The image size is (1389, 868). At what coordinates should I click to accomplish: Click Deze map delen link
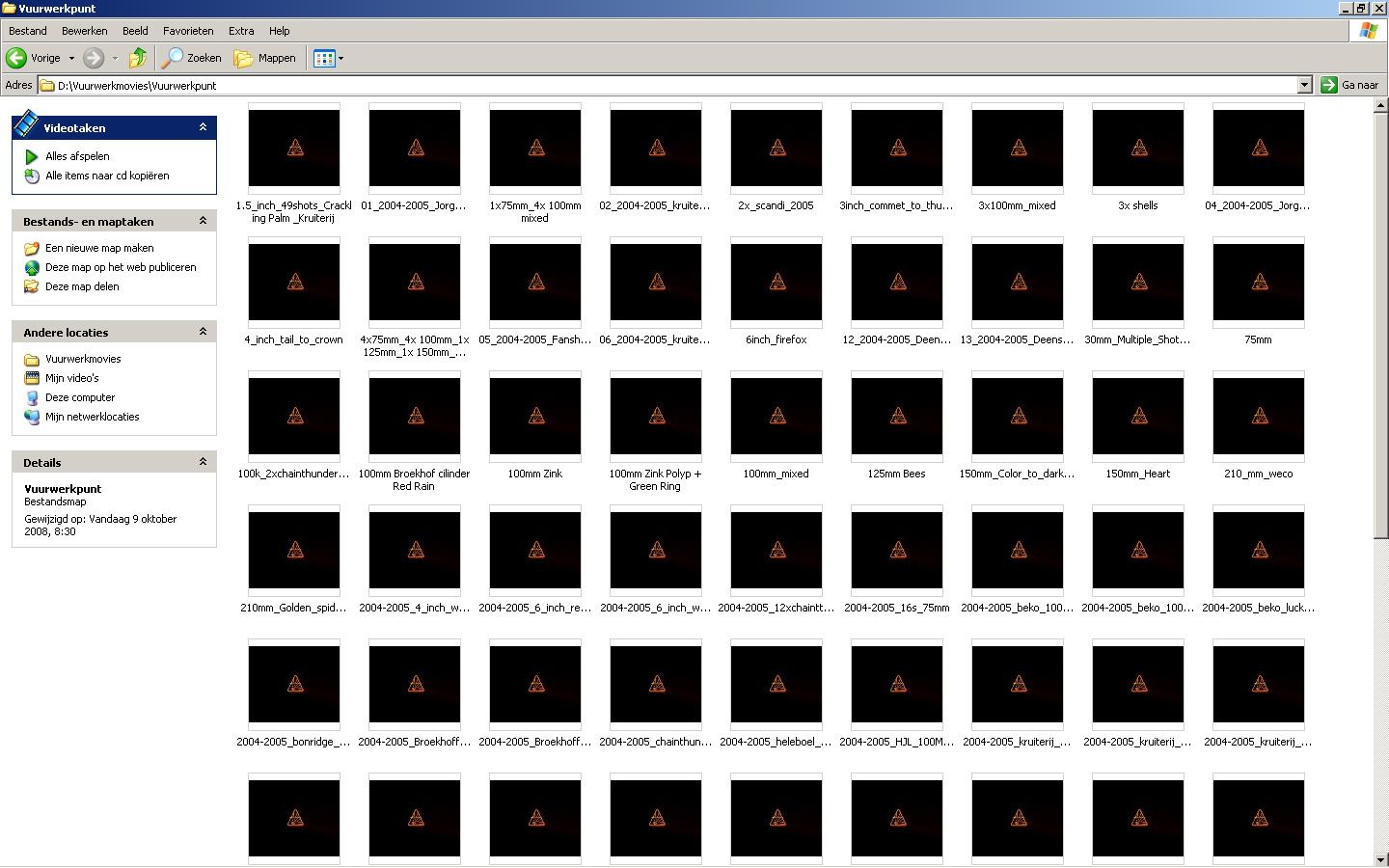tap(82, 286)
